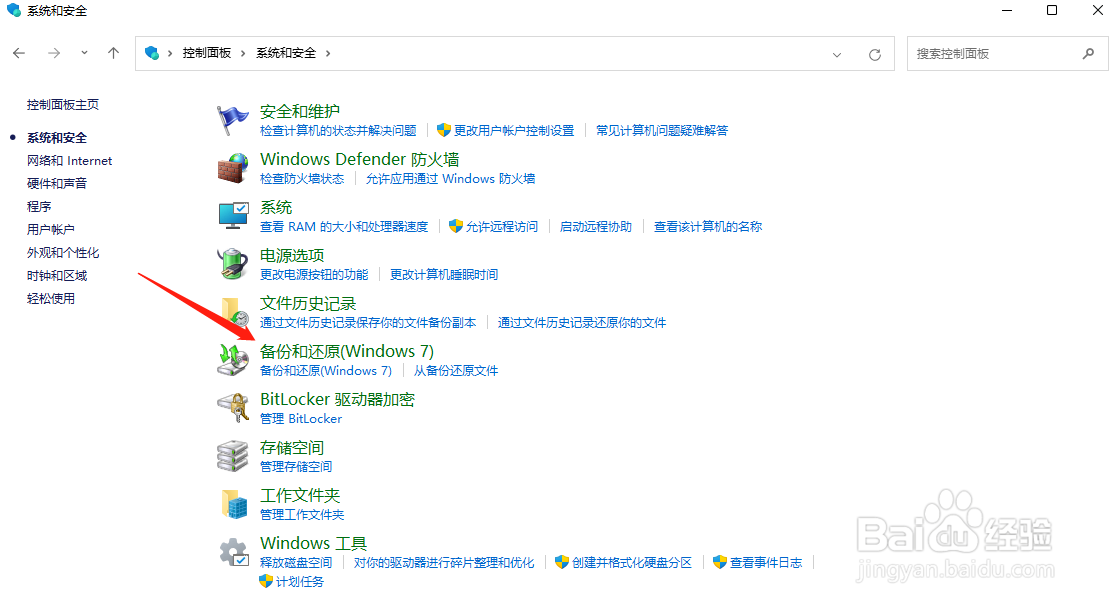Viewport: 1116px width, 608px height.
Task: Click the shield icon in window title bar
Action: click(x=14, y=11)
